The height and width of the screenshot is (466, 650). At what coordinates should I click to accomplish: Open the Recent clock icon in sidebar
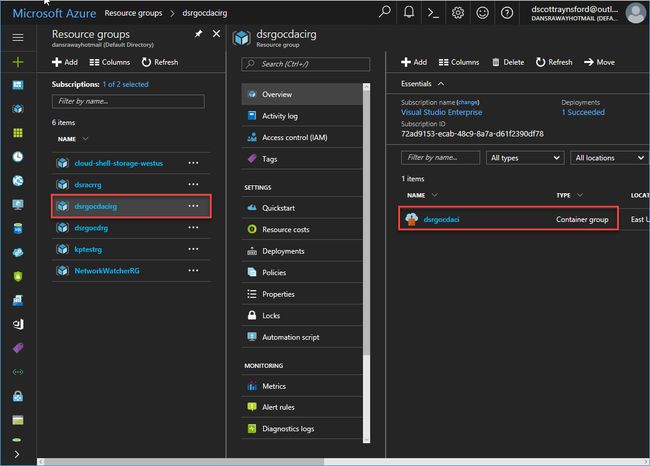(18, 157)
